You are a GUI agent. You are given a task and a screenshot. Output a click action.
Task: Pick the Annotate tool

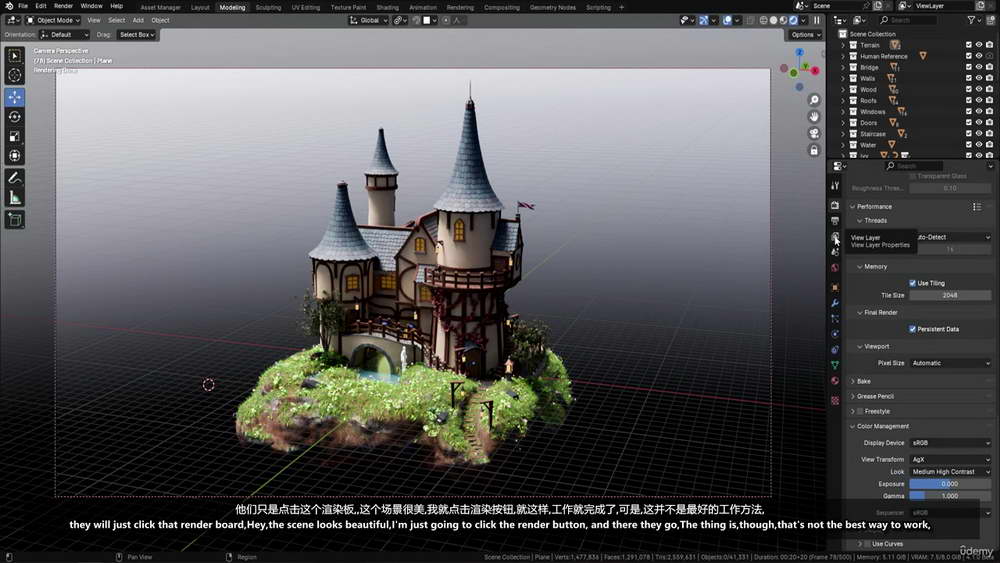[15, 178]
